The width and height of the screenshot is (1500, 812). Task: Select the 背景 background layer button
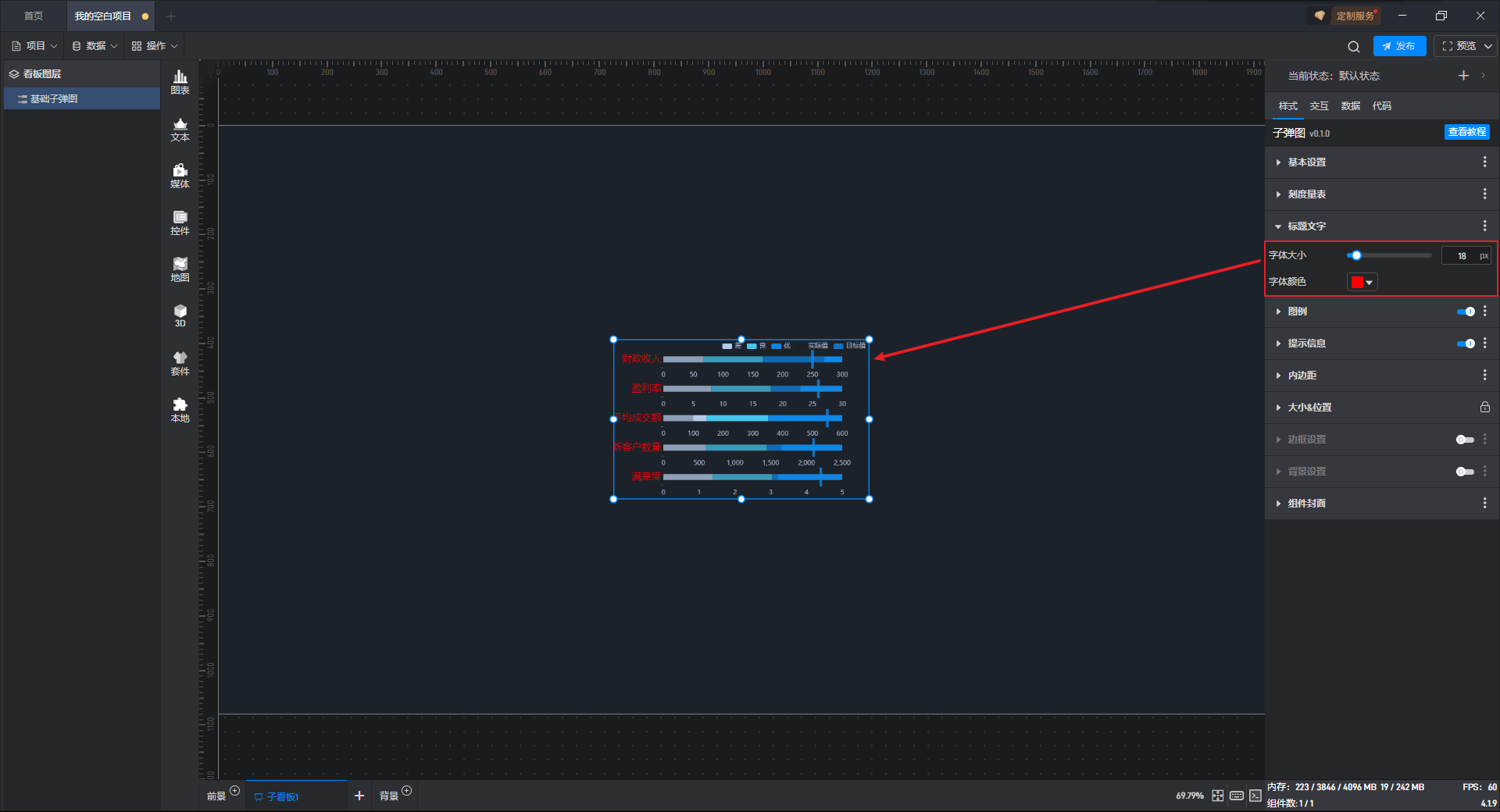[x=389, y=796]
